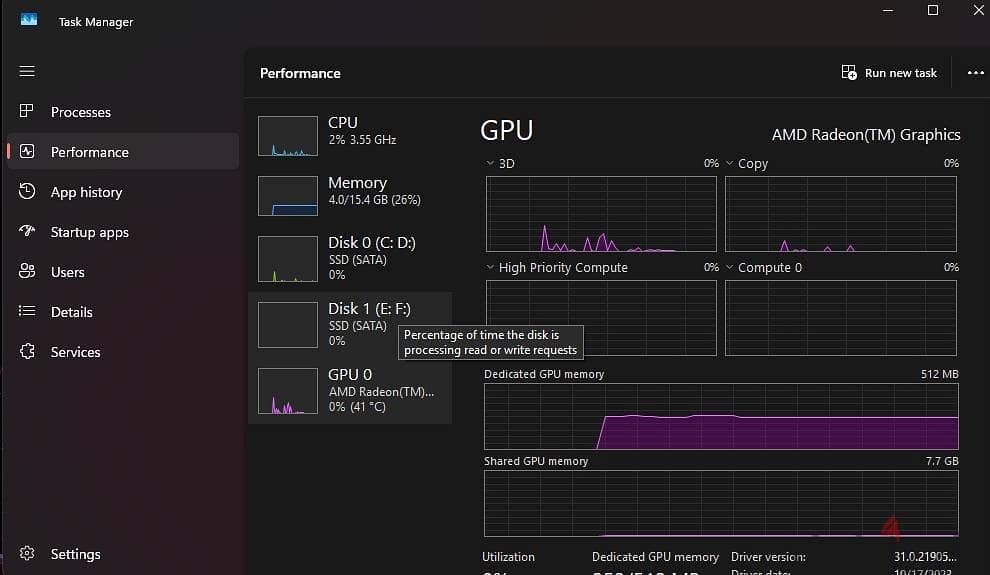Open Settings label in sidebar
This screenshot has height=575, width=990.
[x=75, y=554]
